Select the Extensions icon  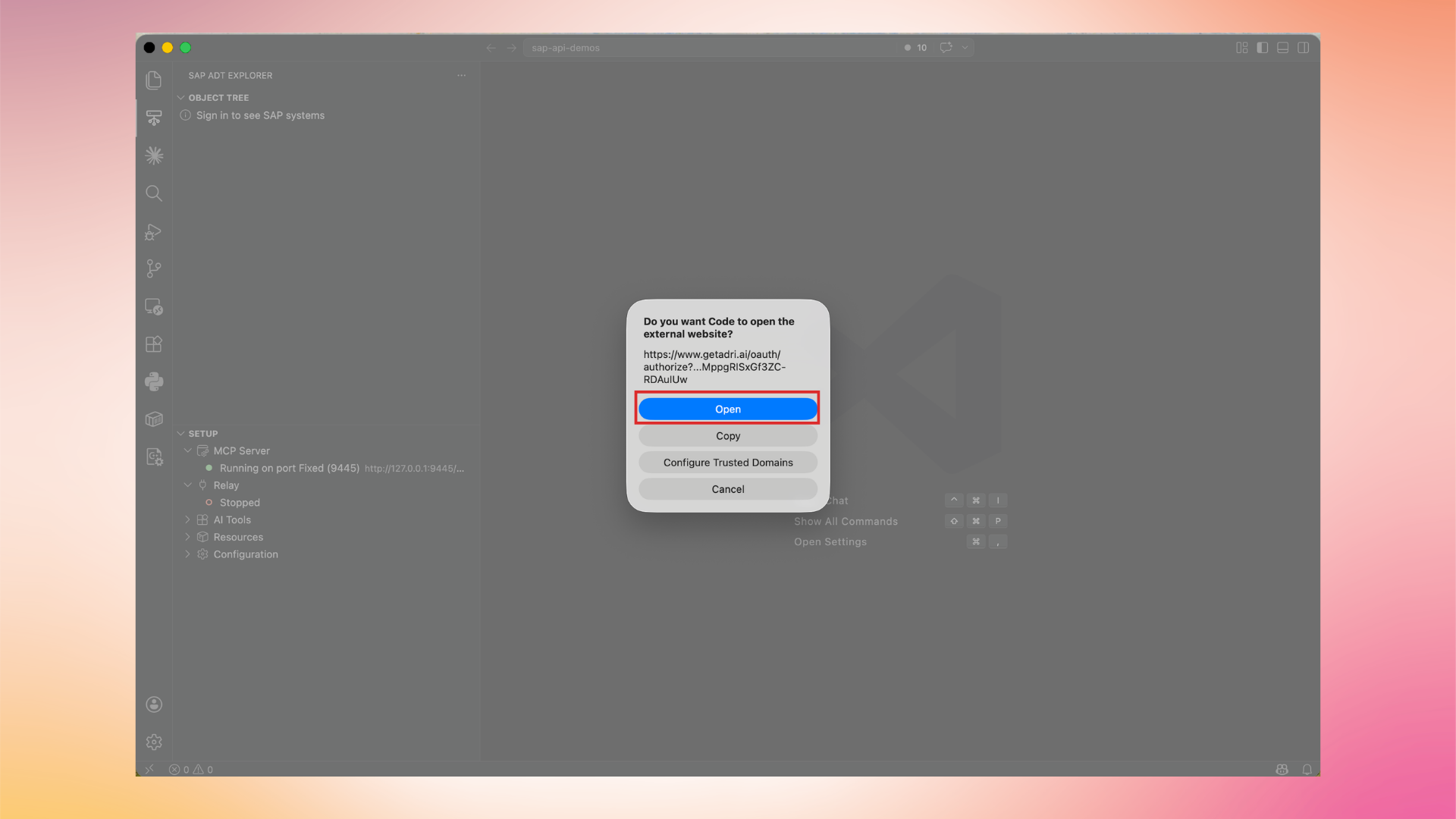click(x=153, y=344)
